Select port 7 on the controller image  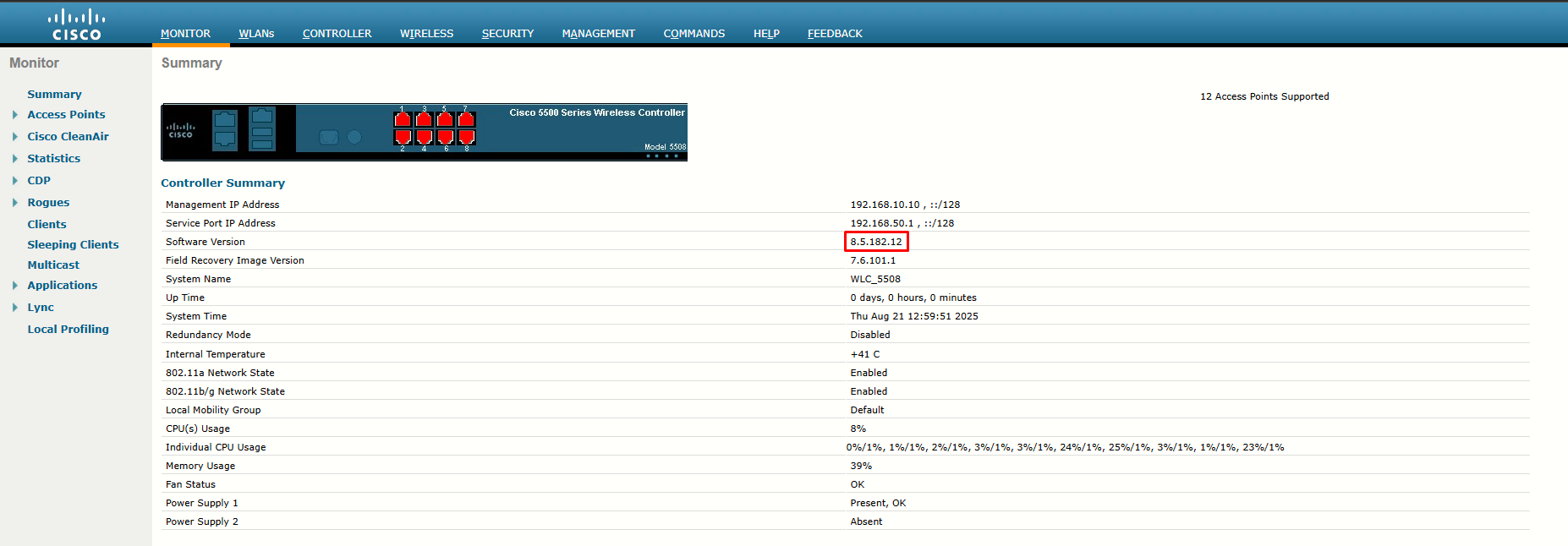coord(466,119)
